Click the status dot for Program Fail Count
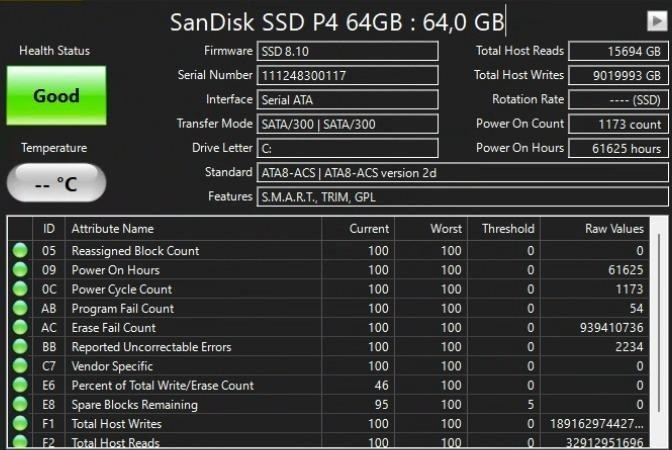Screen dimensions: 672x450 20,308
